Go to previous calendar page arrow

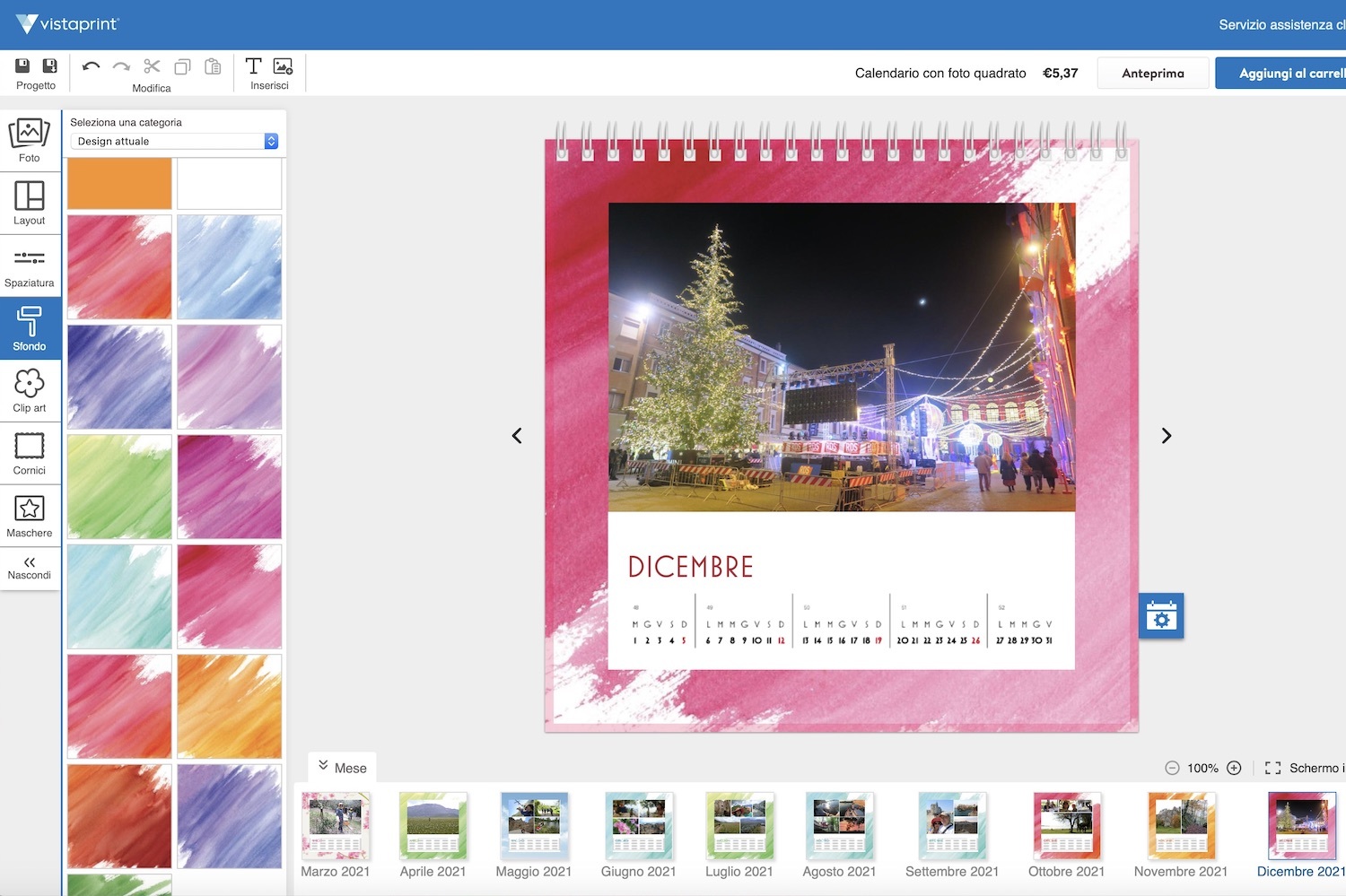click(517, 436)
